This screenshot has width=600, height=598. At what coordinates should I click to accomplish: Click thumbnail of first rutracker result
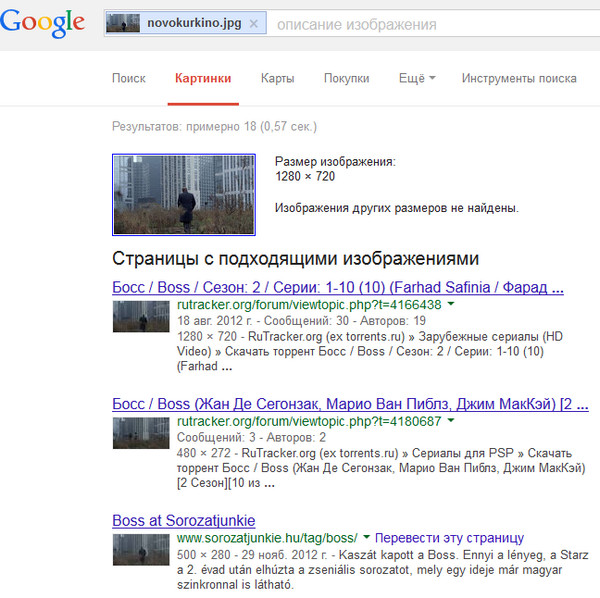tap(141, 317)
